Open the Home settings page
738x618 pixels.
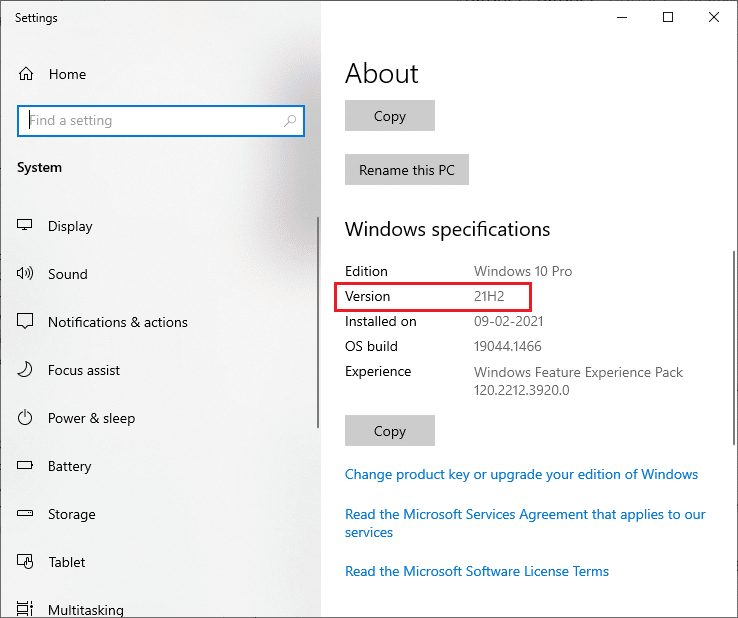(x=67, y=74)
